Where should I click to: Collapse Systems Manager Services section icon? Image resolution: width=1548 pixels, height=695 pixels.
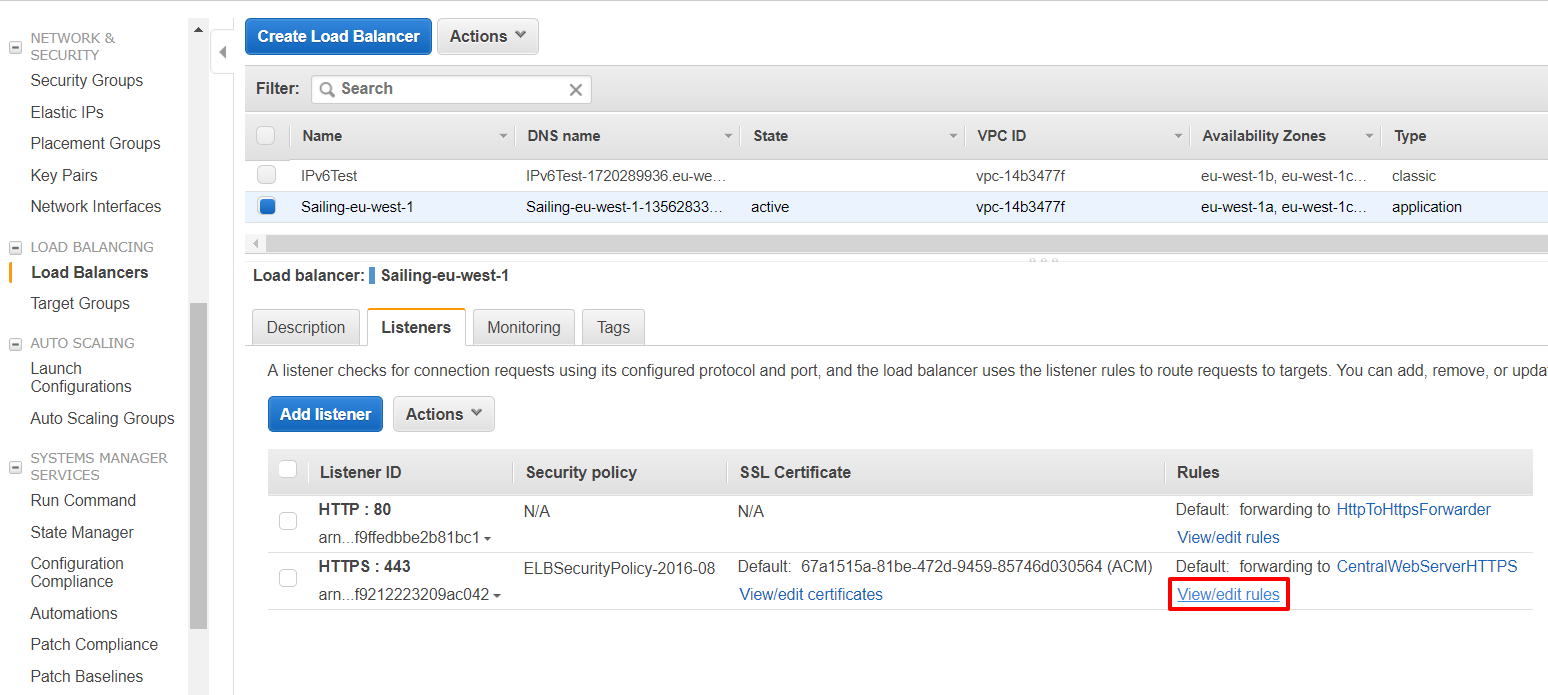tap(15, 467)
